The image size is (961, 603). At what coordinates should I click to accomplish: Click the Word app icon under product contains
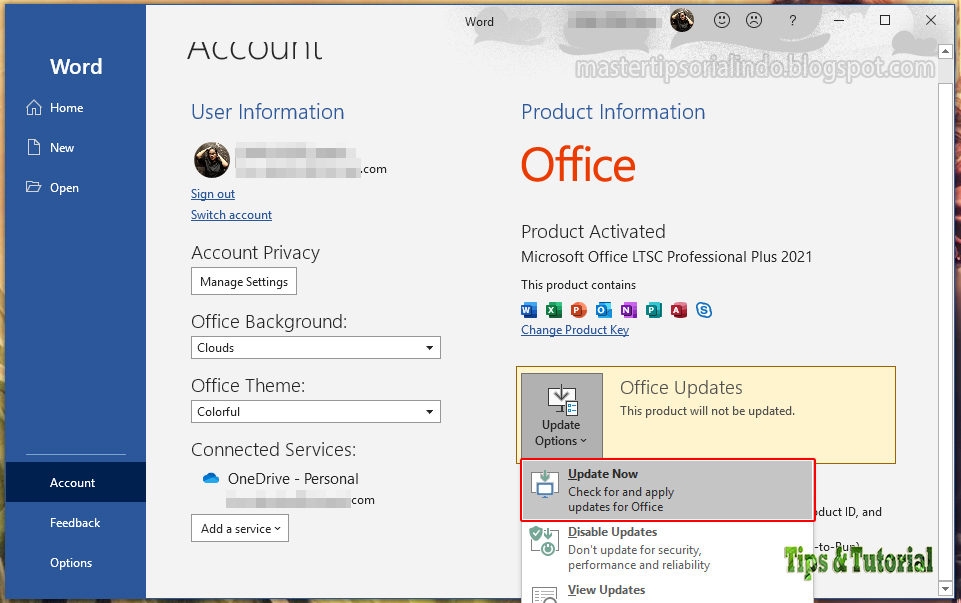click(x=528, y=310)
